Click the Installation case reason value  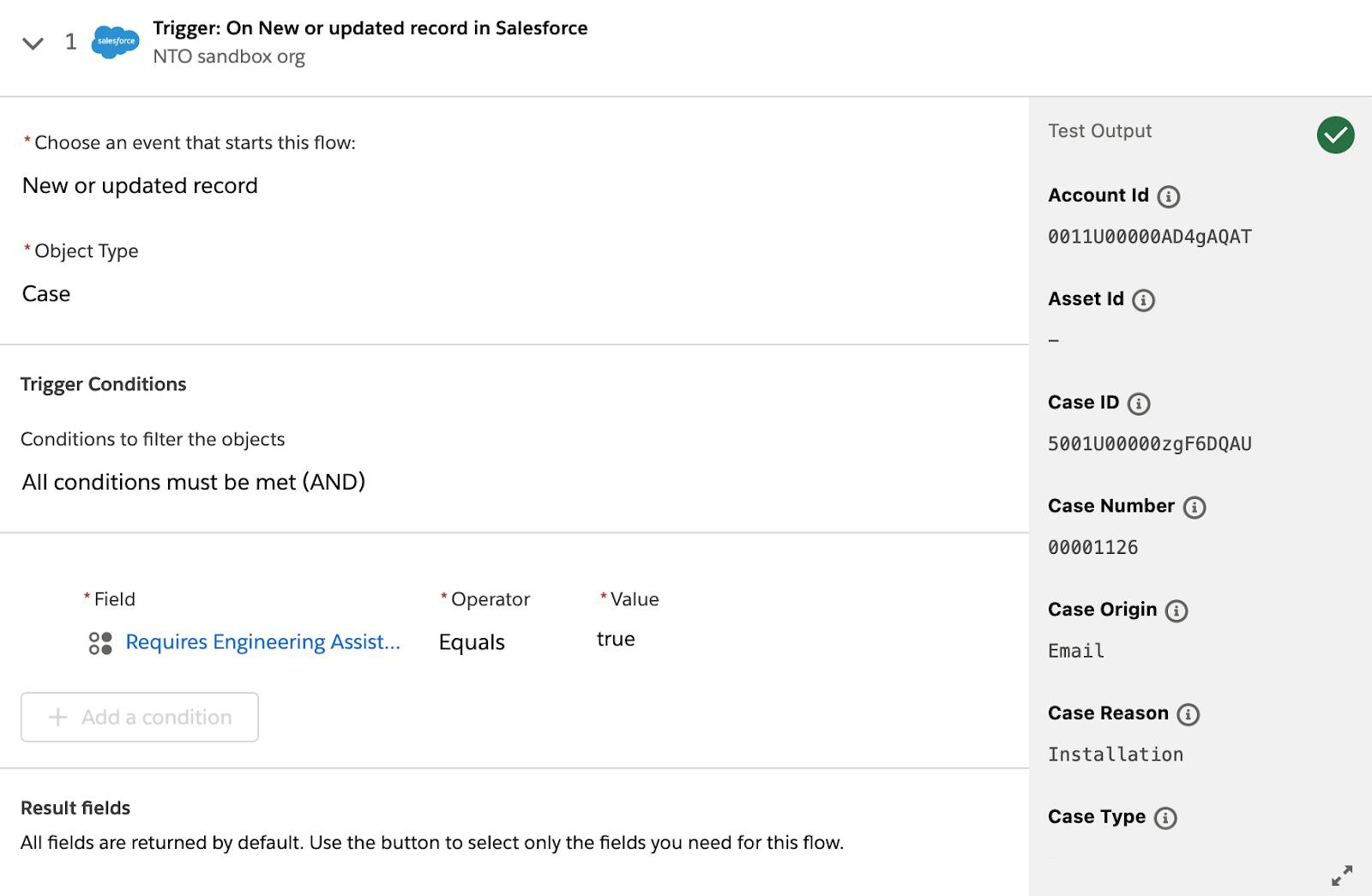(1116, 755)
